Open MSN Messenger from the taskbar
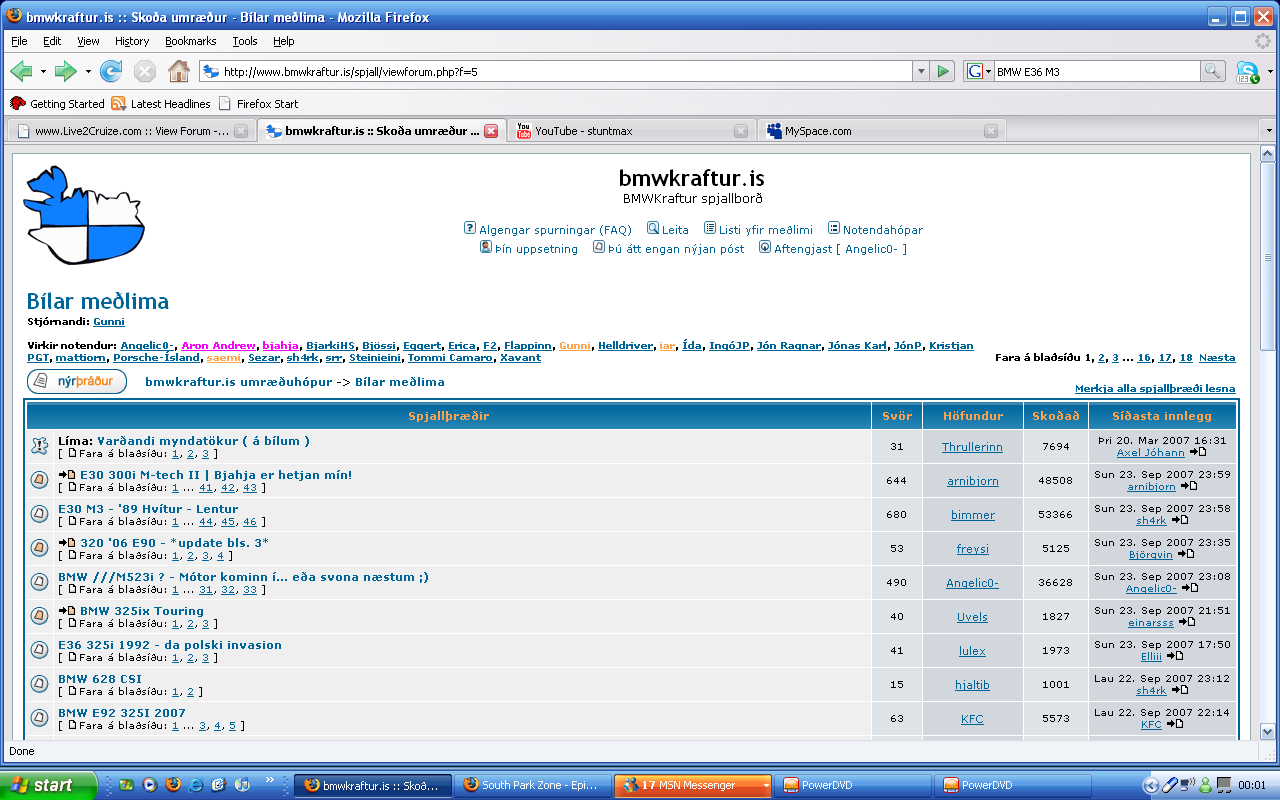1280x800 pixels. [x=692, y=785]
